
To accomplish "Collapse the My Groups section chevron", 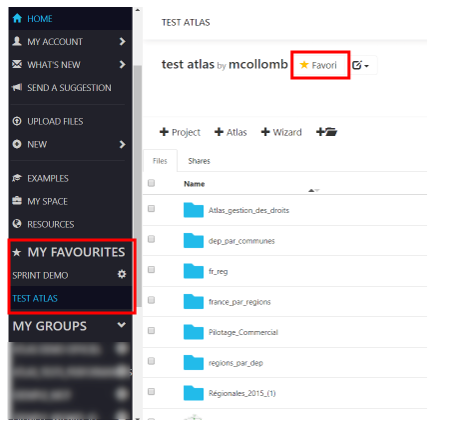I will [x=122, y=325].
